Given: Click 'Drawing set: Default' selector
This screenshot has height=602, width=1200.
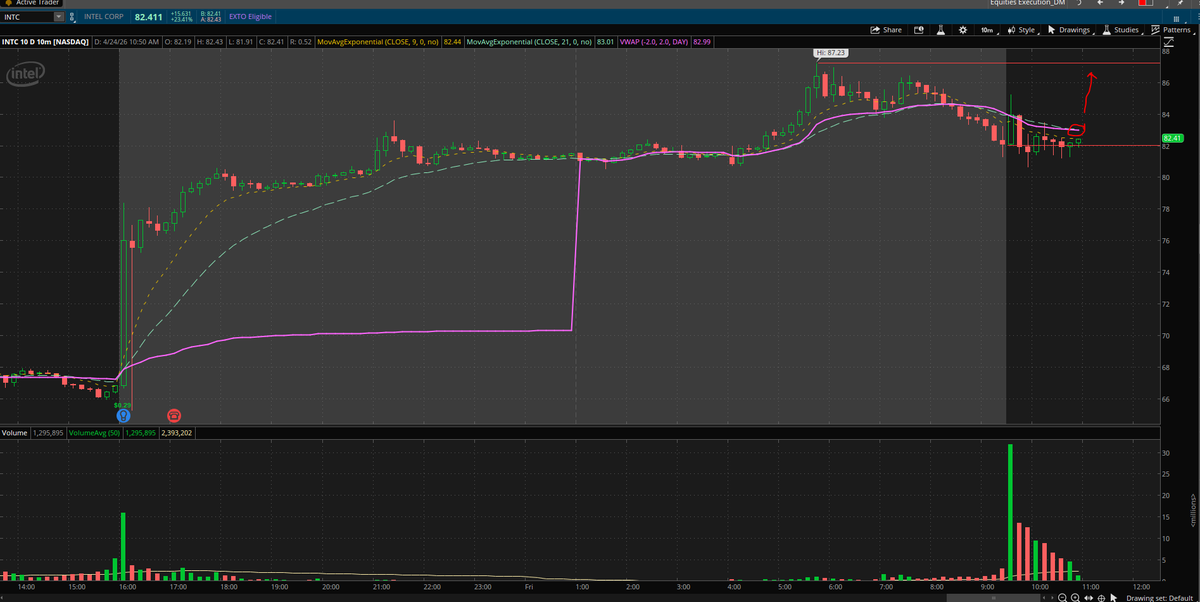Looking at the screenshot, I should tap(1158, 597).
